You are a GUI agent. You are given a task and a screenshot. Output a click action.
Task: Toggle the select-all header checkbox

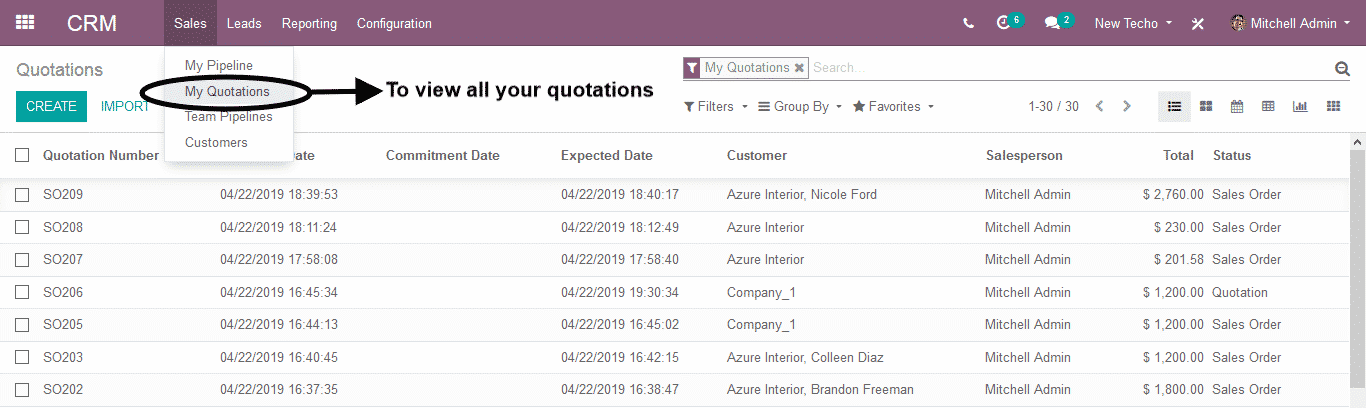tap(22, 155)
